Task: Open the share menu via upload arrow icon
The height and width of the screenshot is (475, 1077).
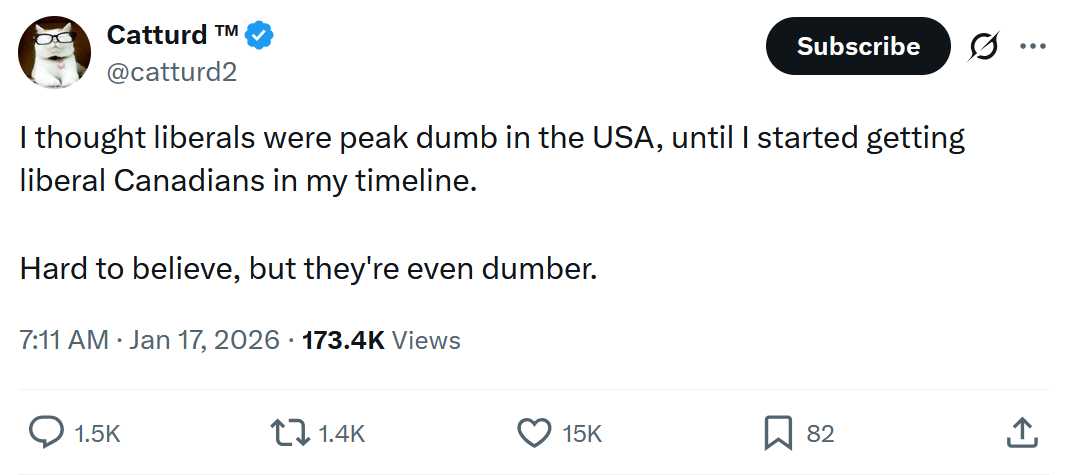Action: (1019, 432)
